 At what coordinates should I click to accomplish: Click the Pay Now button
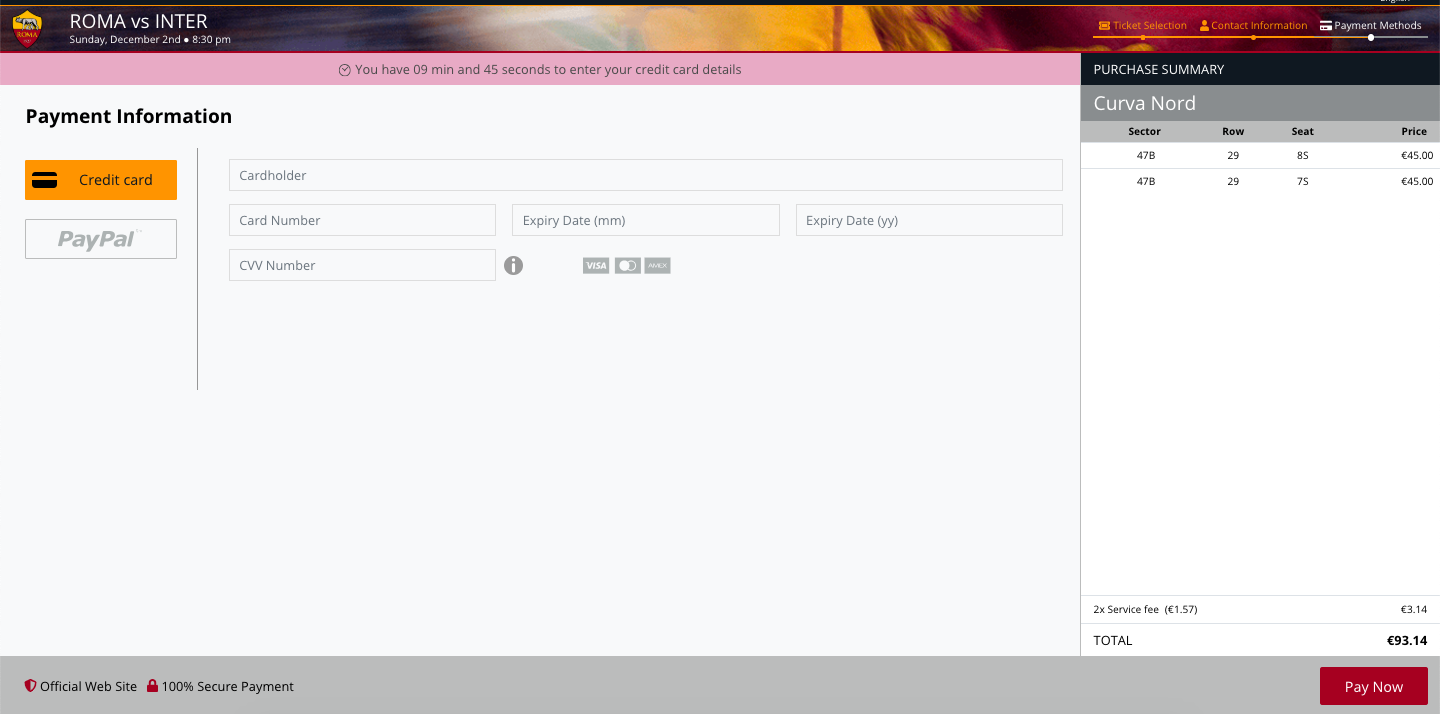click(1374, 687)
